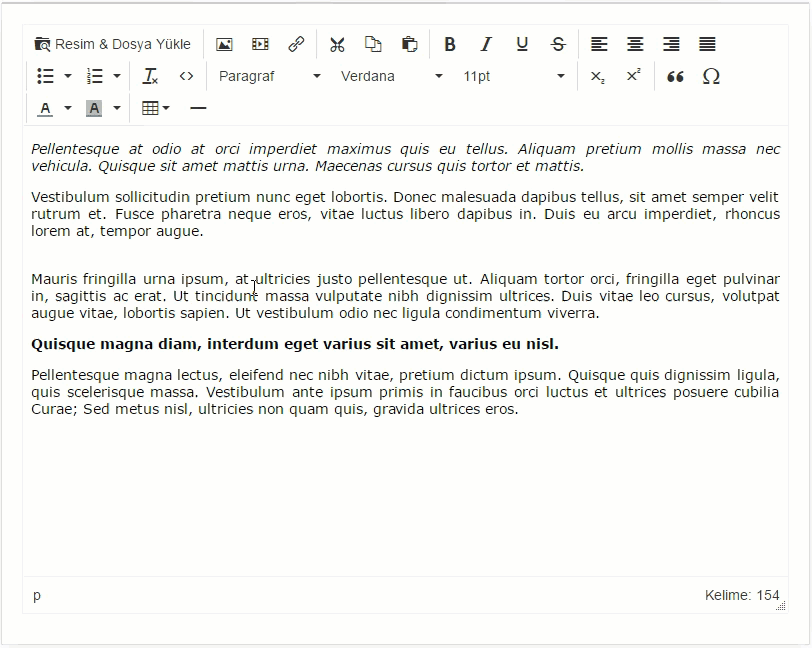Screen dimensions: 812x648
Task: Paste content with the clipboard icon
Action: click(409, 43)
